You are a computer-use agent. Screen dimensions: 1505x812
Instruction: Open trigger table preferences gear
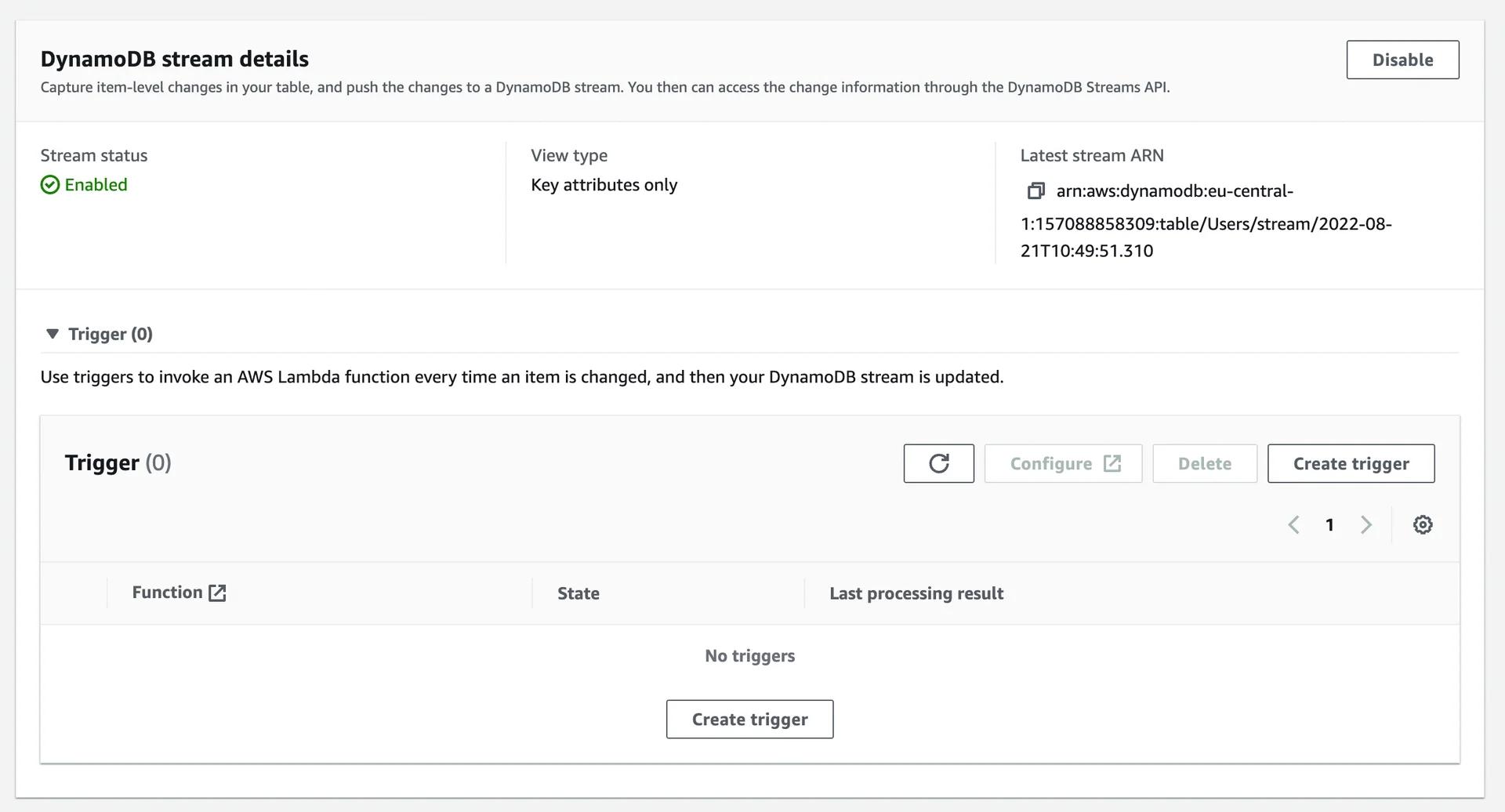pyautogui.click(x=1423, y=524)
